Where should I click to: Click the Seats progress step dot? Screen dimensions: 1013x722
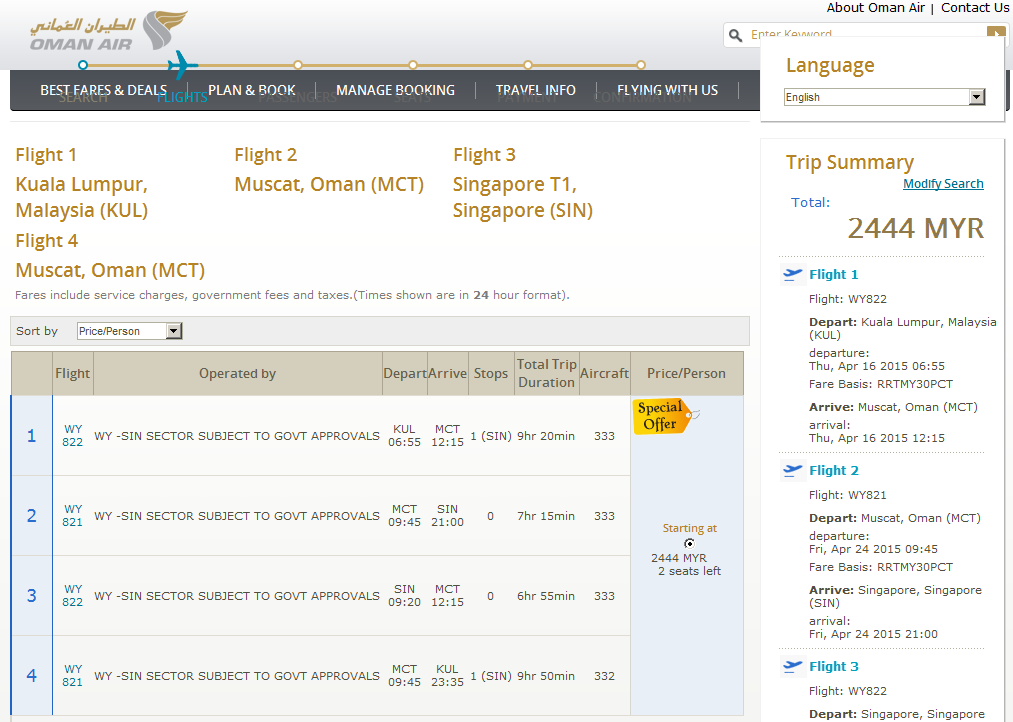tap(413, 65)
